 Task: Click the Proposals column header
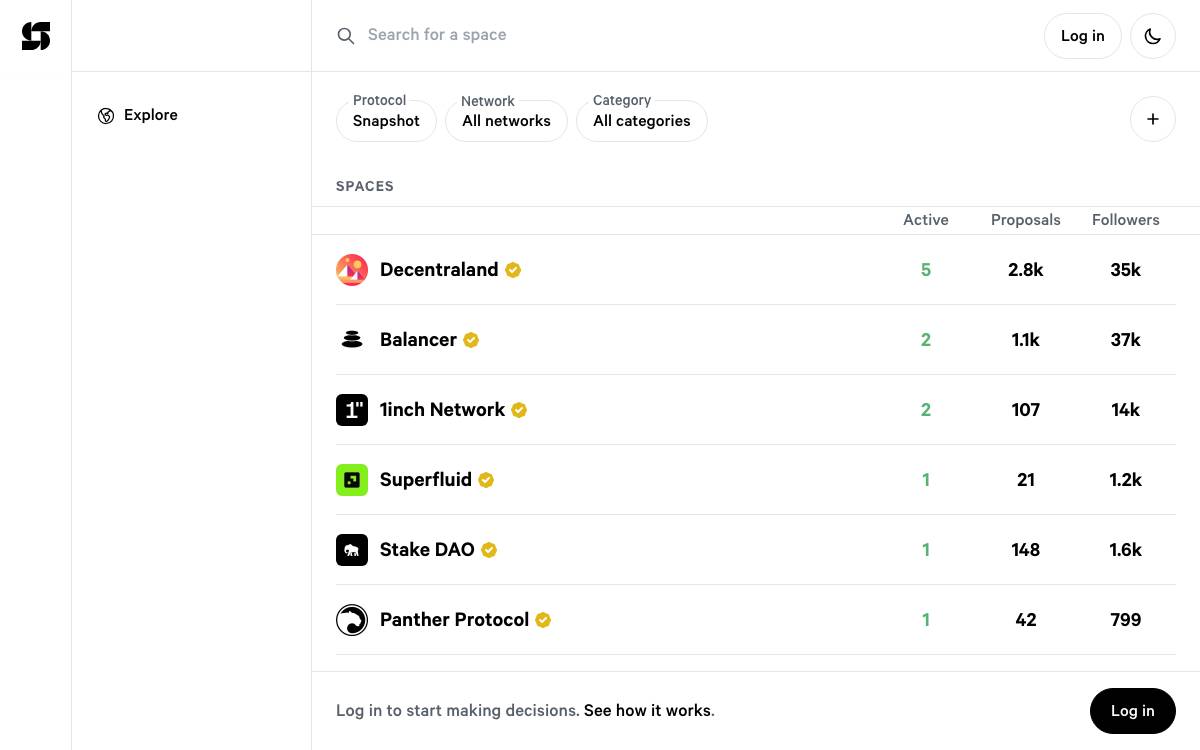tap(1026, 220)
